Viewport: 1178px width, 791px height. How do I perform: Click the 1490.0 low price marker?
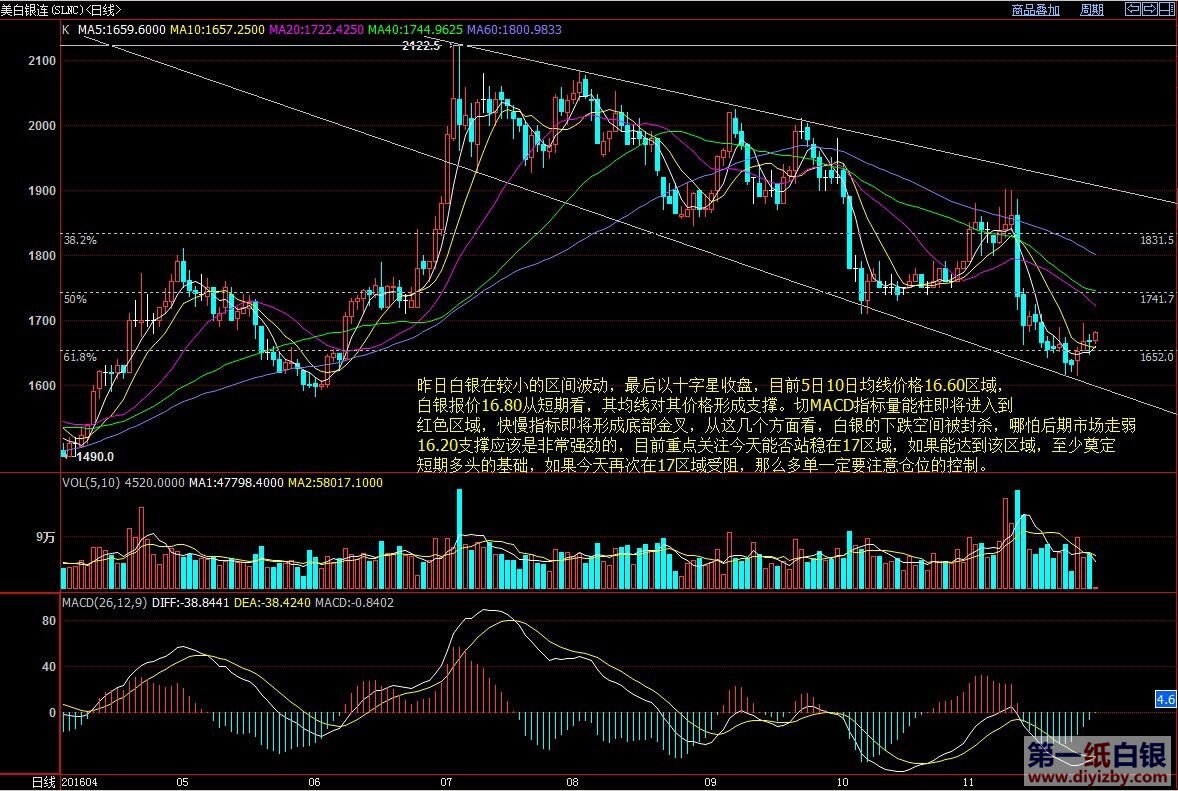tap(97, 457)
